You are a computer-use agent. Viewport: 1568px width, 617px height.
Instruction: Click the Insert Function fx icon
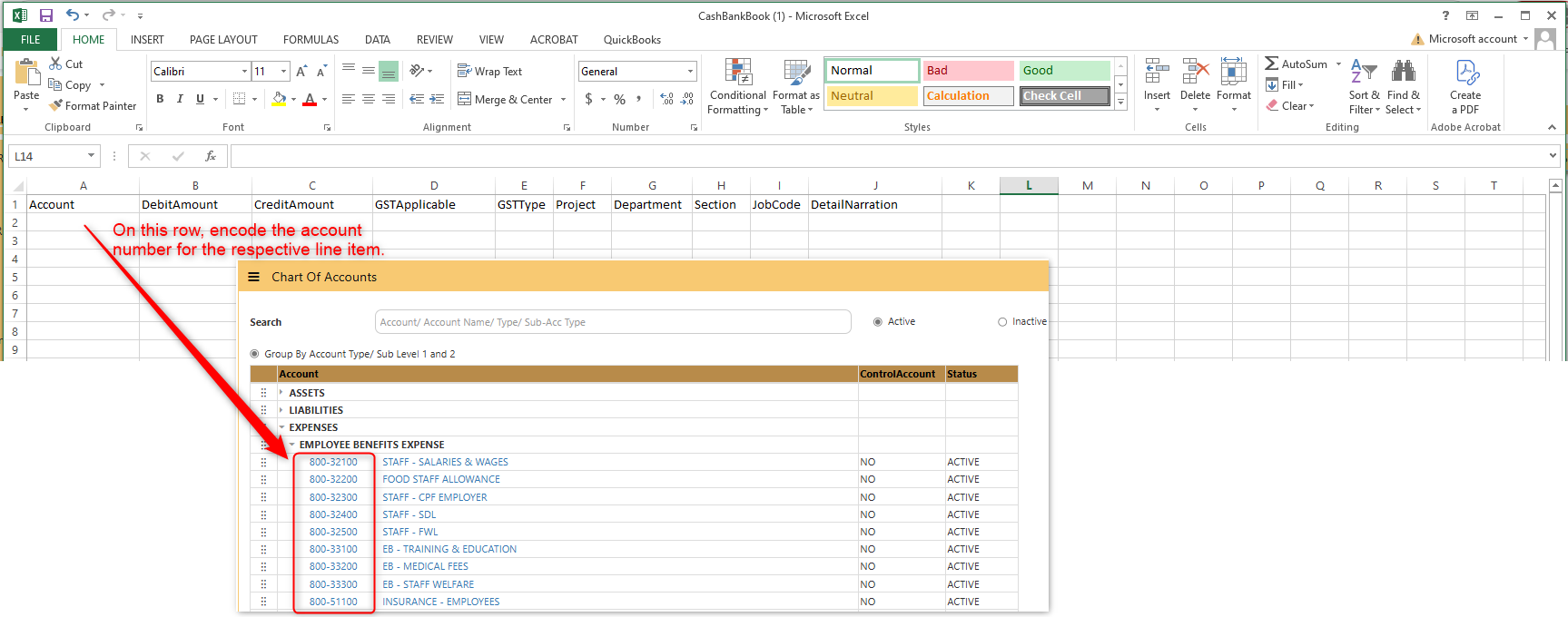click(211, 156)
